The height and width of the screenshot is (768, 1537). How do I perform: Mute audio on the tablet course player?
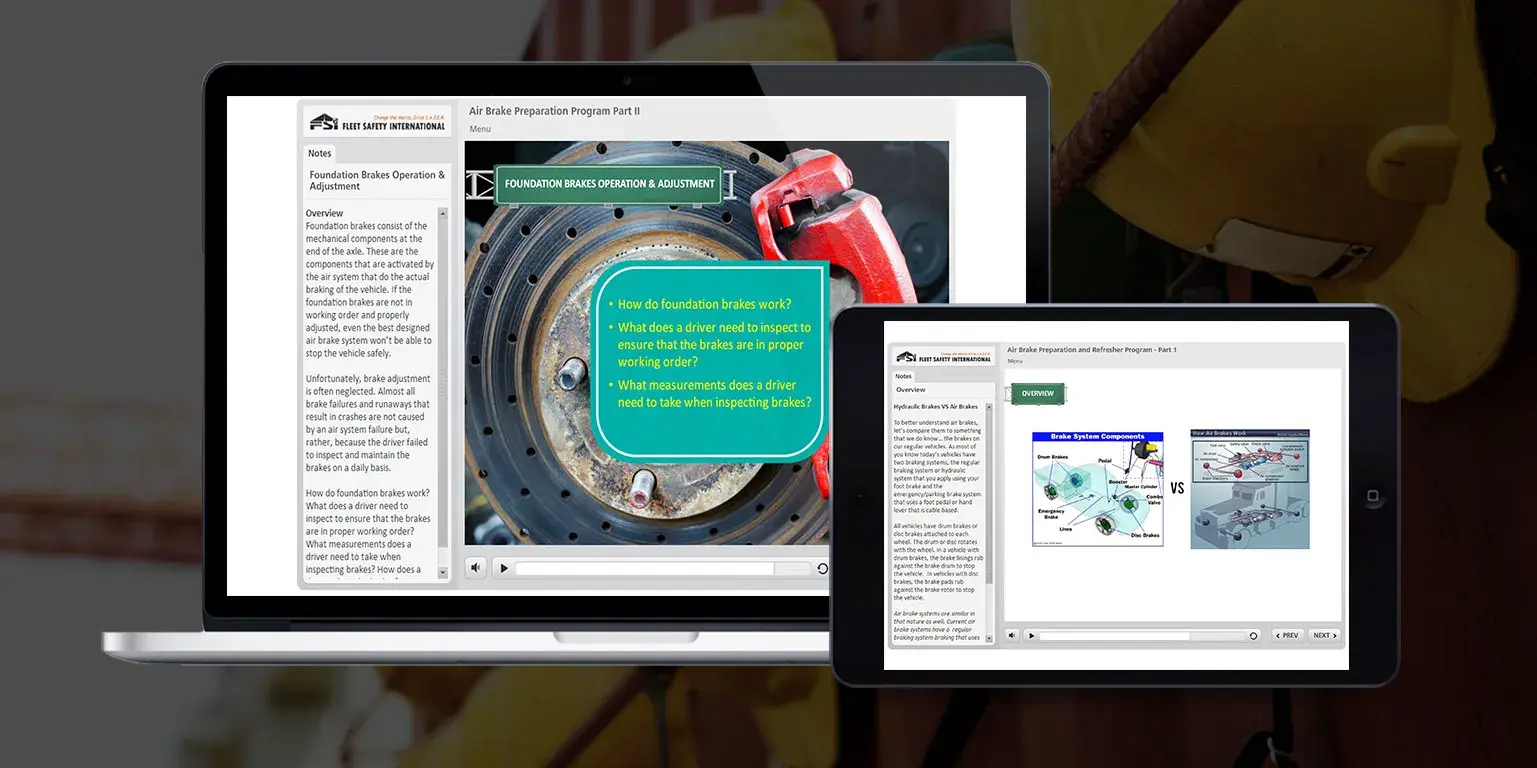[1012, 635]
